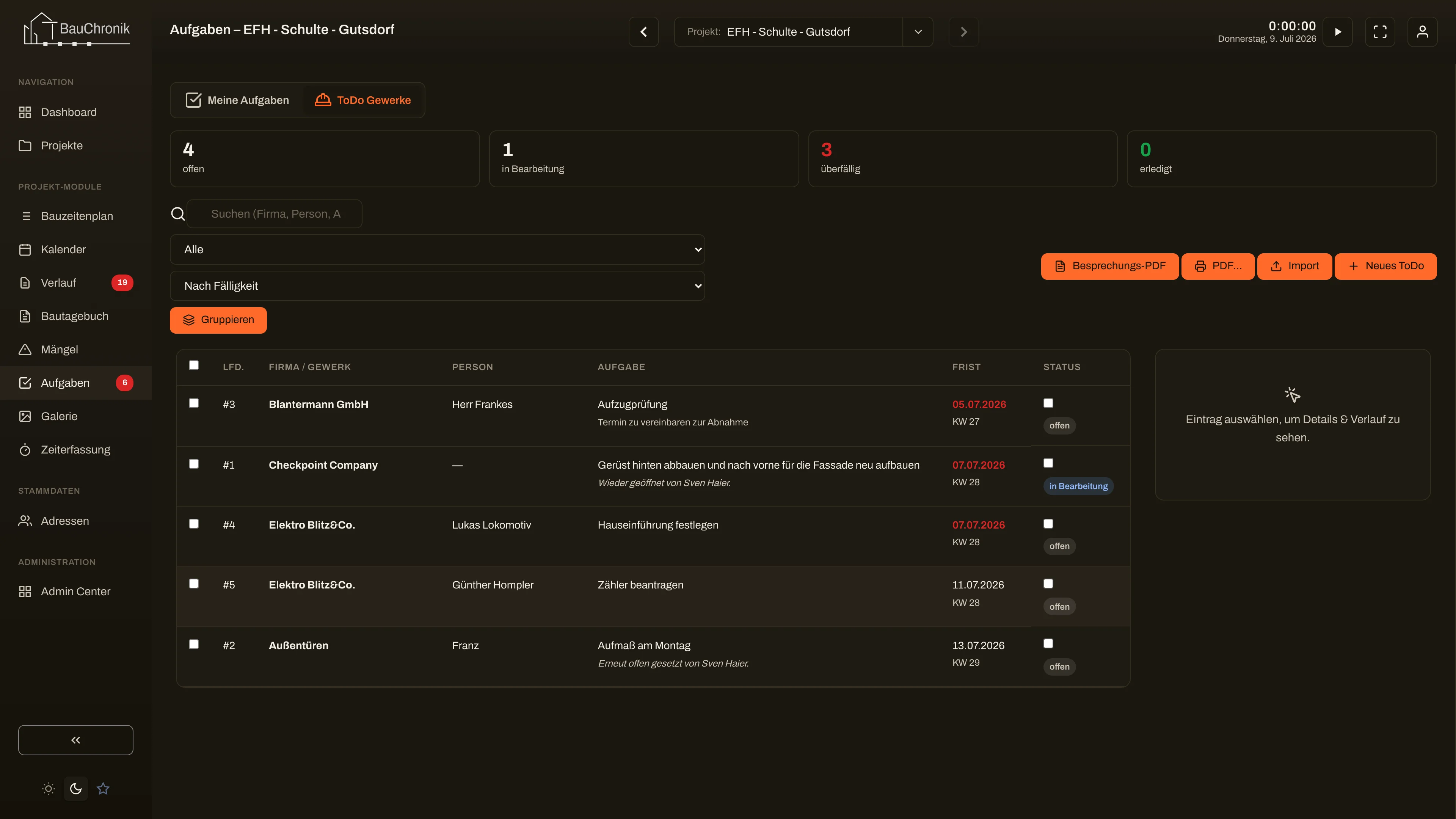The height and width of the screenshot is (819, 1456).
Task: Open the Dashboard sidebar item
Action: coord(76,112)
